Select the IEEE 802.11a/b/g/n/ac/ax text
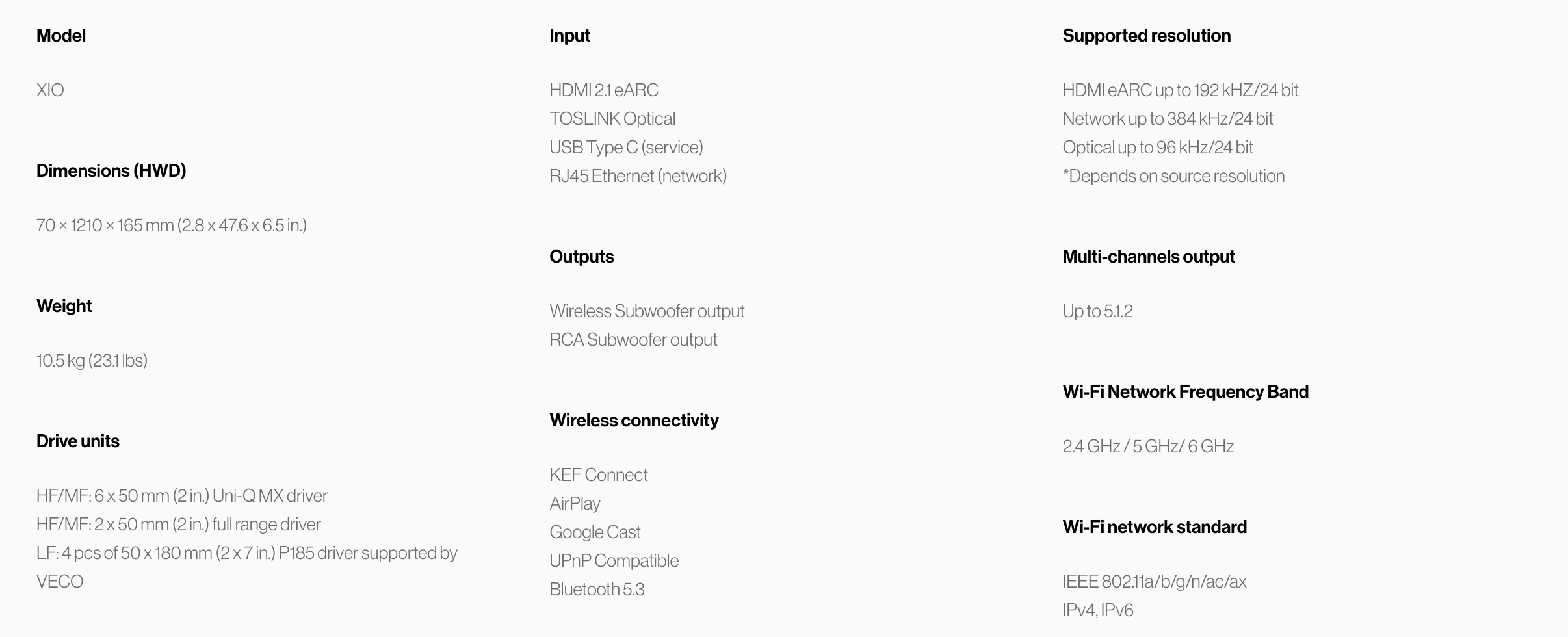Viewport: 1568px width, 637px height. [1155, 582]
